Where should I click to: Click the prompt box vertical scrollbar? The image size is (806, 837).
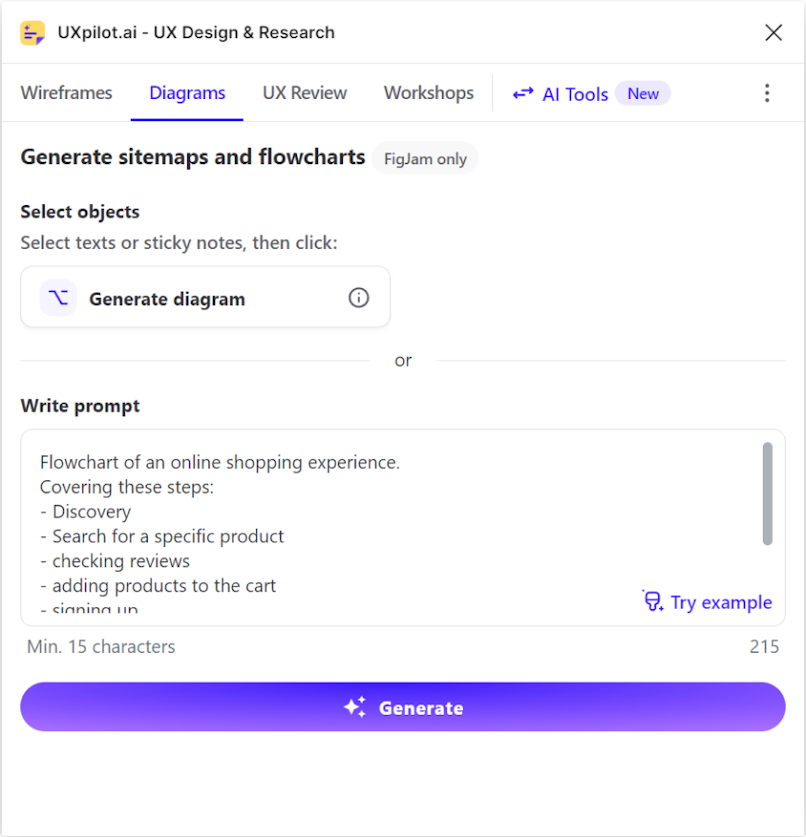(x=768, y=494)
